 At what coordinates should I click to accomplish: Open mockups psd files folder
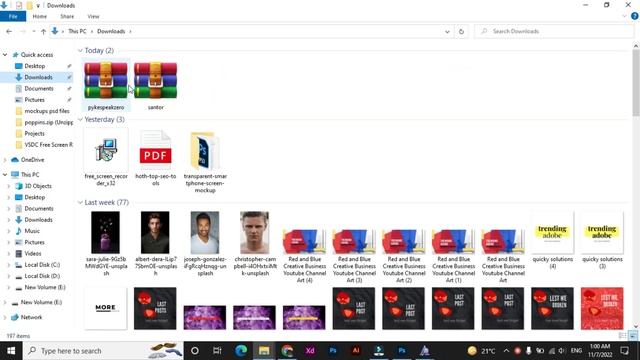pos(47,111)
